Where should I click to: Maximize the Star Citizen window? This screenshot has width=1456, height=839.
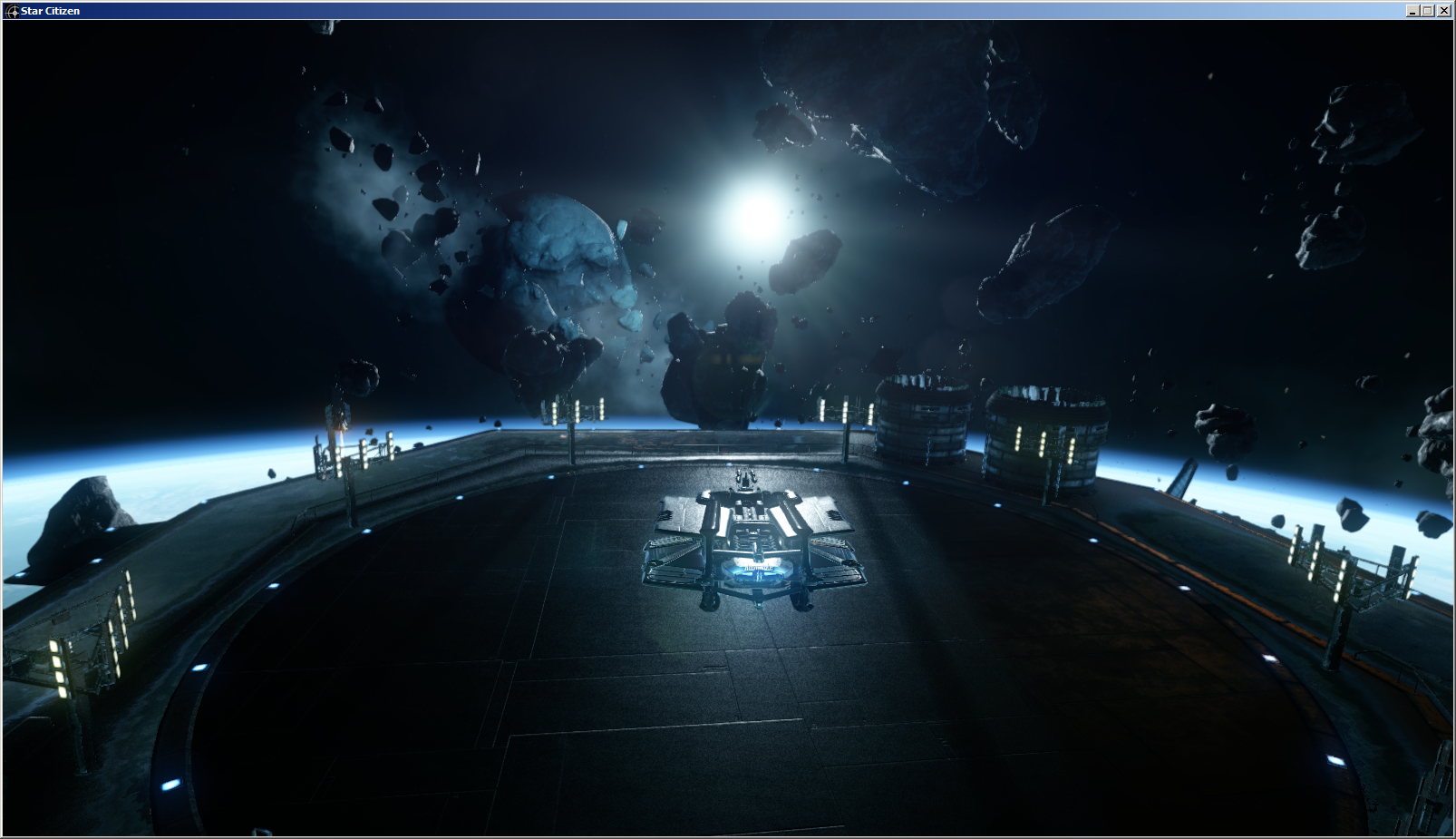(1427, 11)
